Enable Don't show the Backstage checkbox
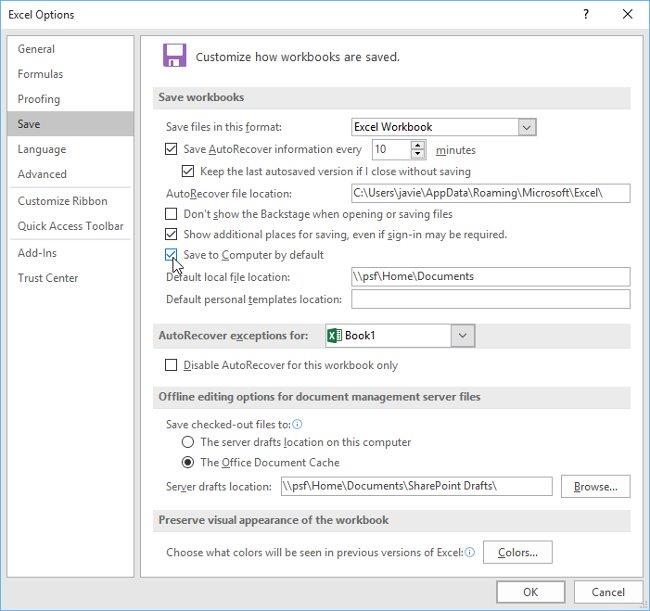This screenshot has height=611, width=650. (171, 214)
